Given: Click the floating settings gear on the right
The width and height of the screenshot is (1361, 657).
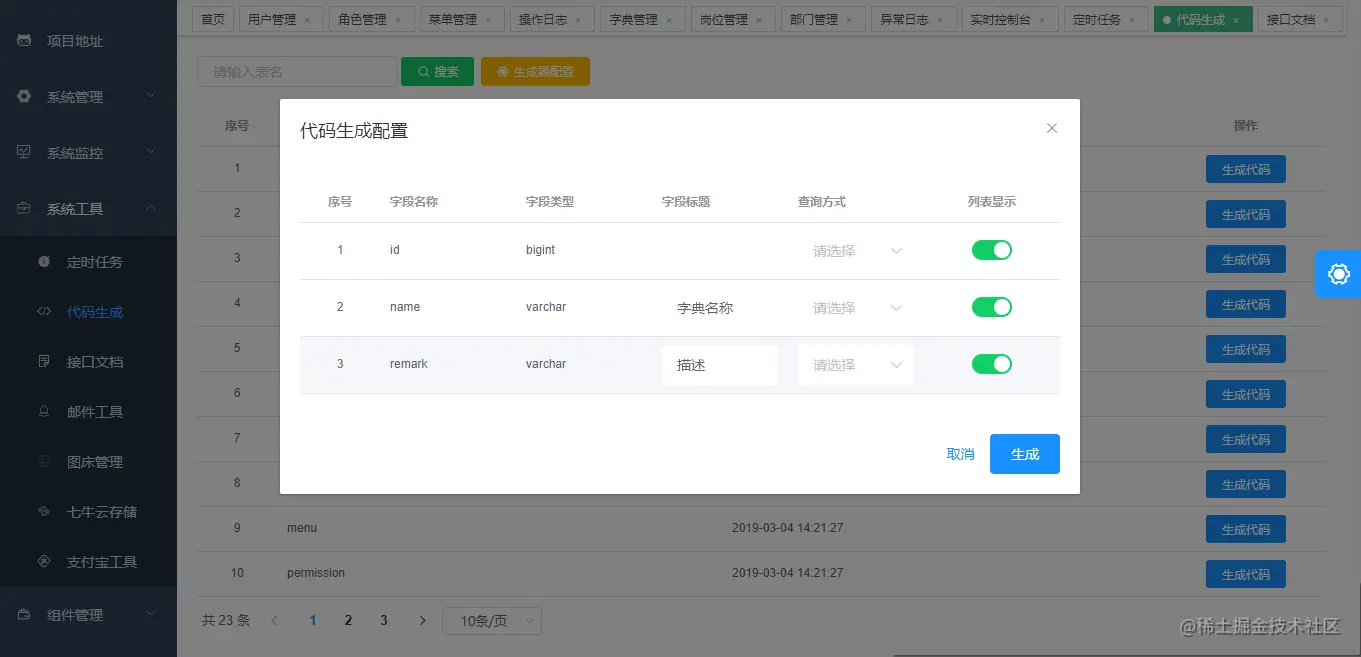Looking at the screenshot, I should point(1338,274).
